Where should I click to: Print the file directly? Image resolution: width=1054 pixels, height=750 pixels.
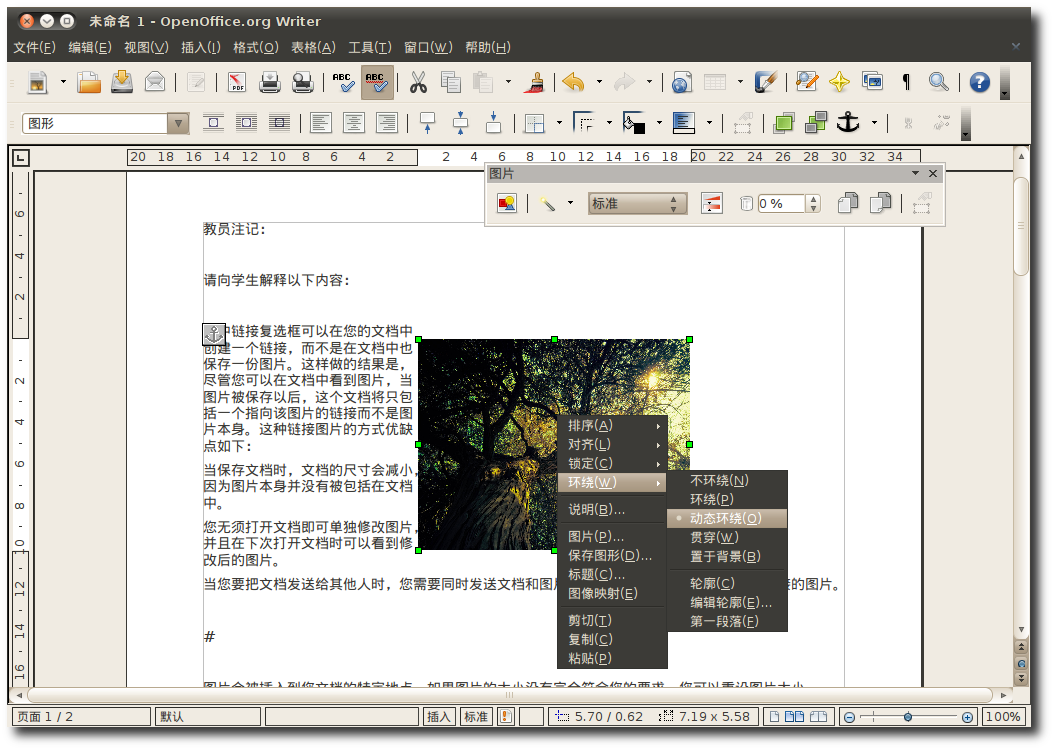click(270, 82)
